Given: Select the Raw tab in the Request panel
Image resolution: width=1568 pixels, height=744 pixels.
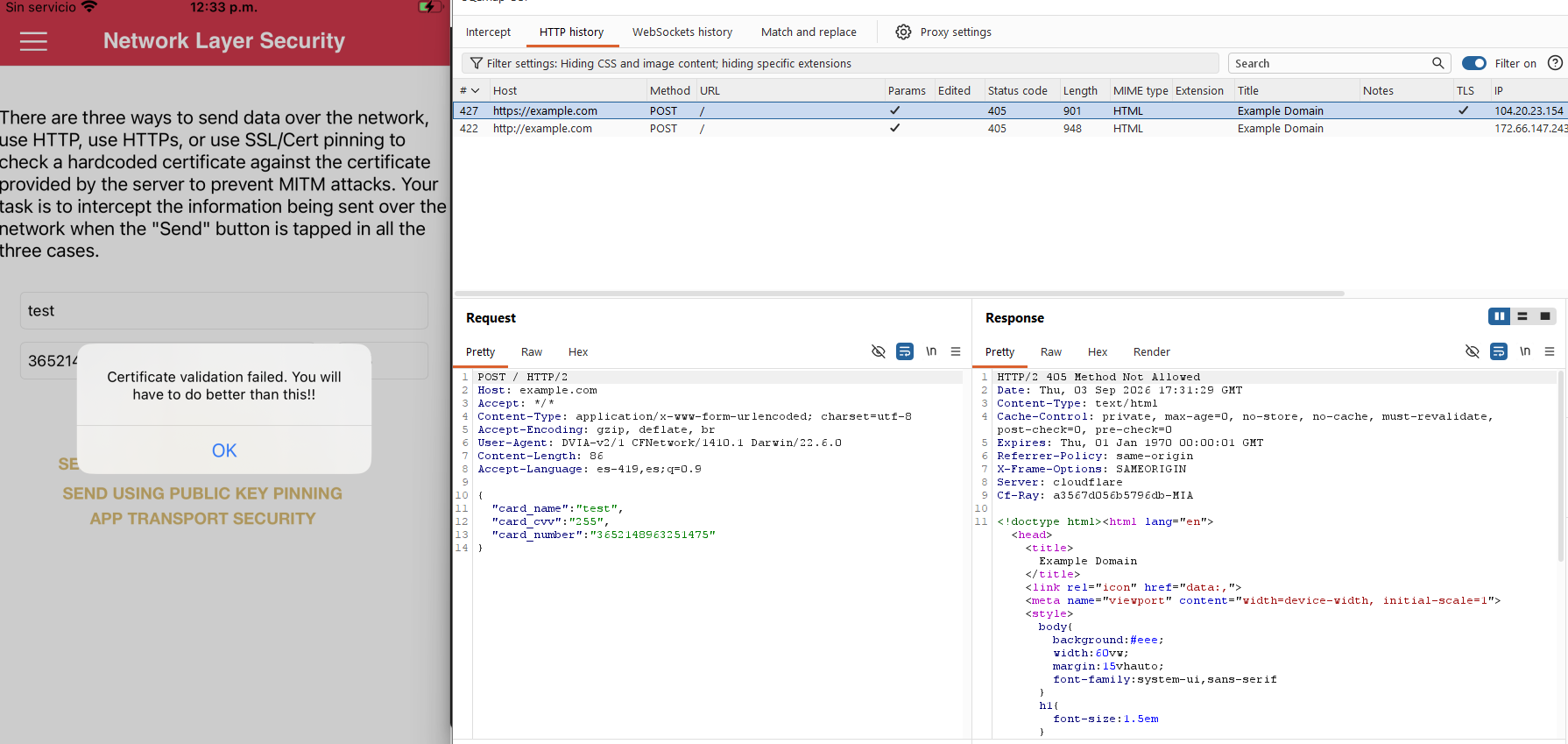Looking at the screenshot, I should pyautogui.click(x=532, y=352).
